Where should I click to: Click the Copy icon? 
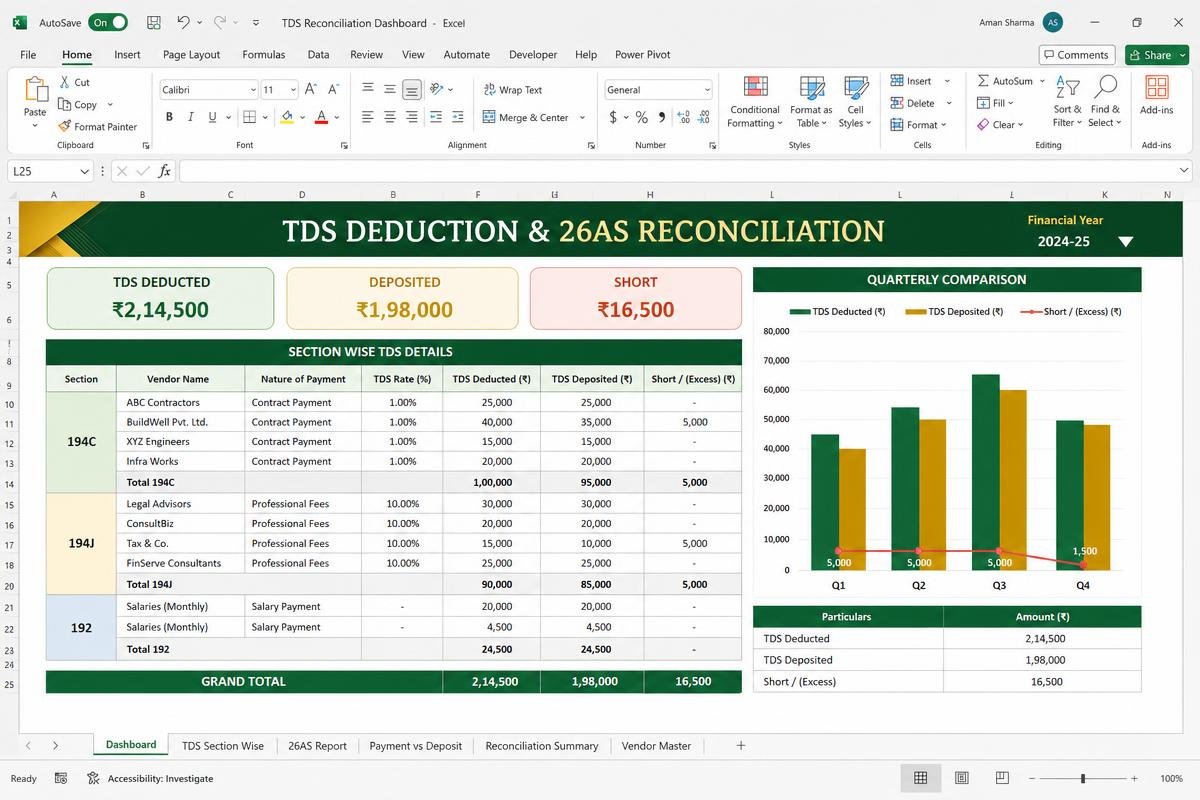coord(64,104)
